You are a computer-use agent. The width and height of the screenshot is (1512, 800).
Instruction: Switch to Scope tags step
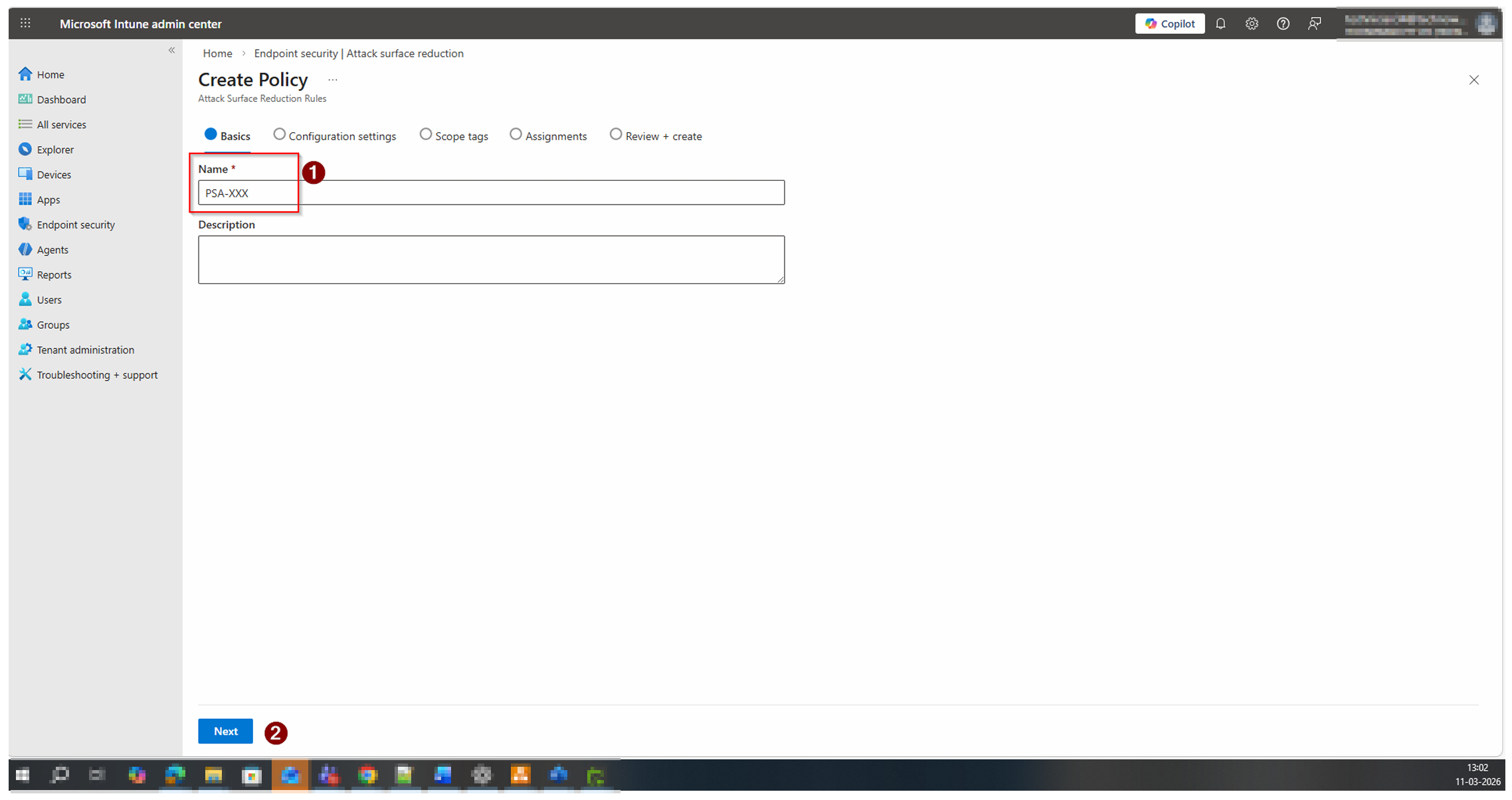click(x=454, y=136)
